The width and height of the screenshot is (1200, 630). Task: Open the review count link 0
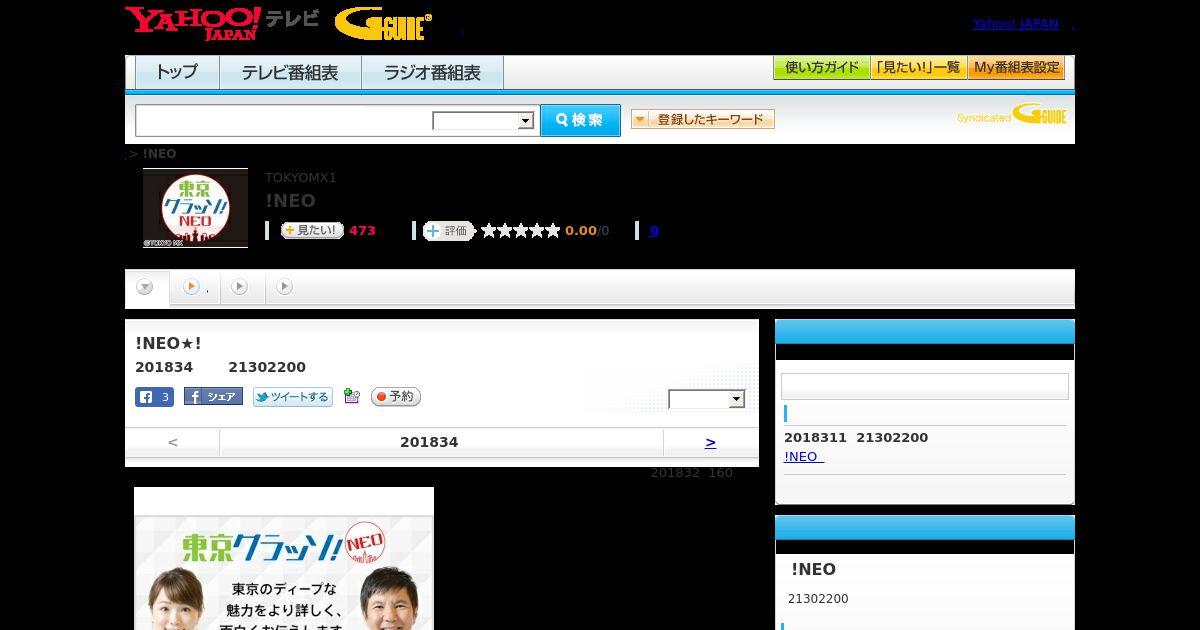654,230
